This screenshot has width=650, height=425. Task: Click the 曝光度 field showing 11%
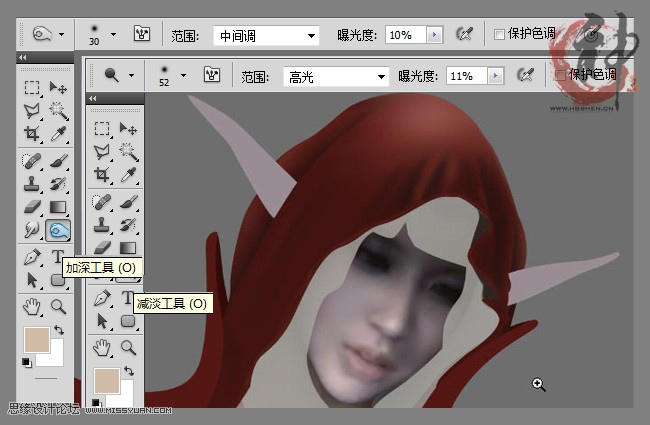click(x=467, y=76)
